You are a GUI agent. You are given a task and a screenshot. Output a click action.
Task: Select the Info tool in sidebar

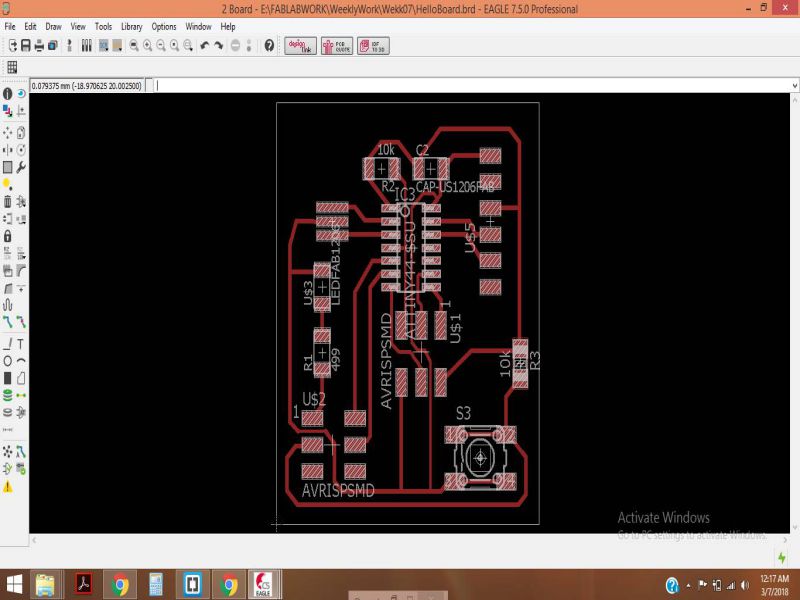click(8, 93)
